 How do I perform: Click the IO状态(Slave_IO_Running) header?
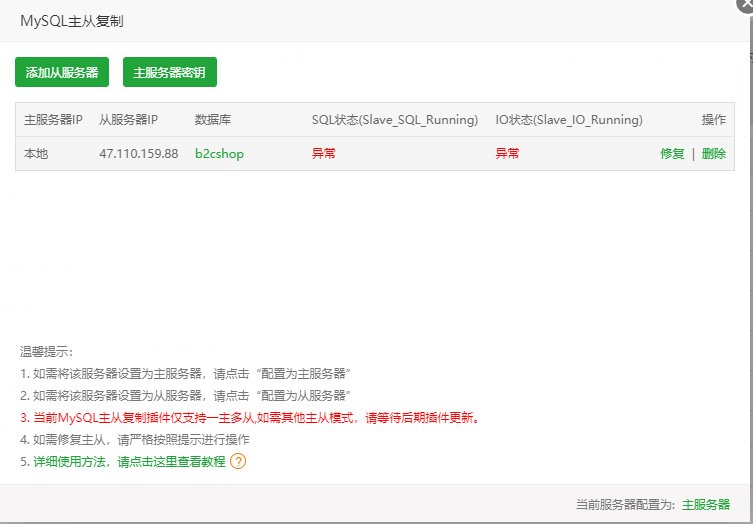point(569,120)
